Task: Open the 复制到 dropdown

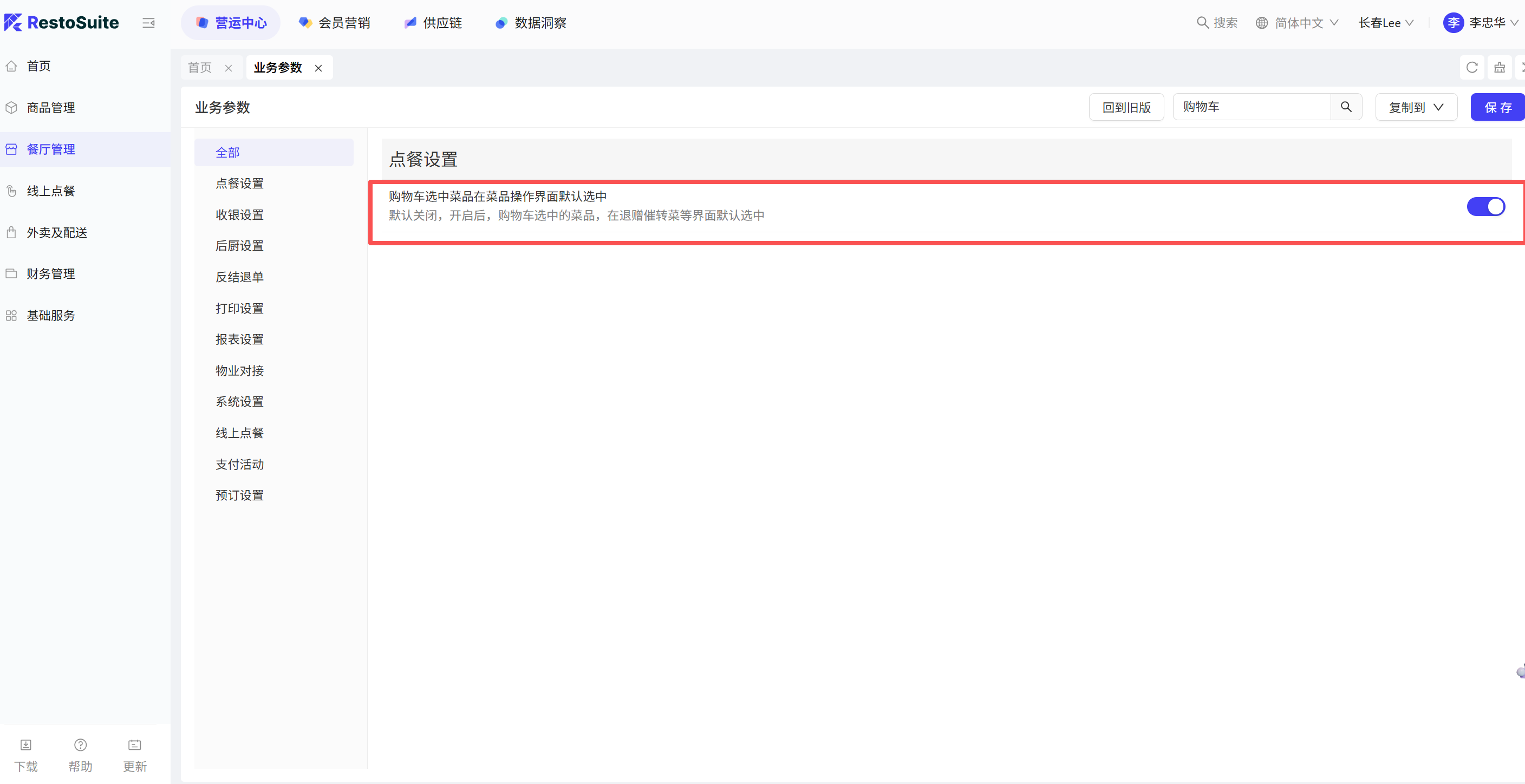Action: pyautogui.click(x=1416, y=107)
